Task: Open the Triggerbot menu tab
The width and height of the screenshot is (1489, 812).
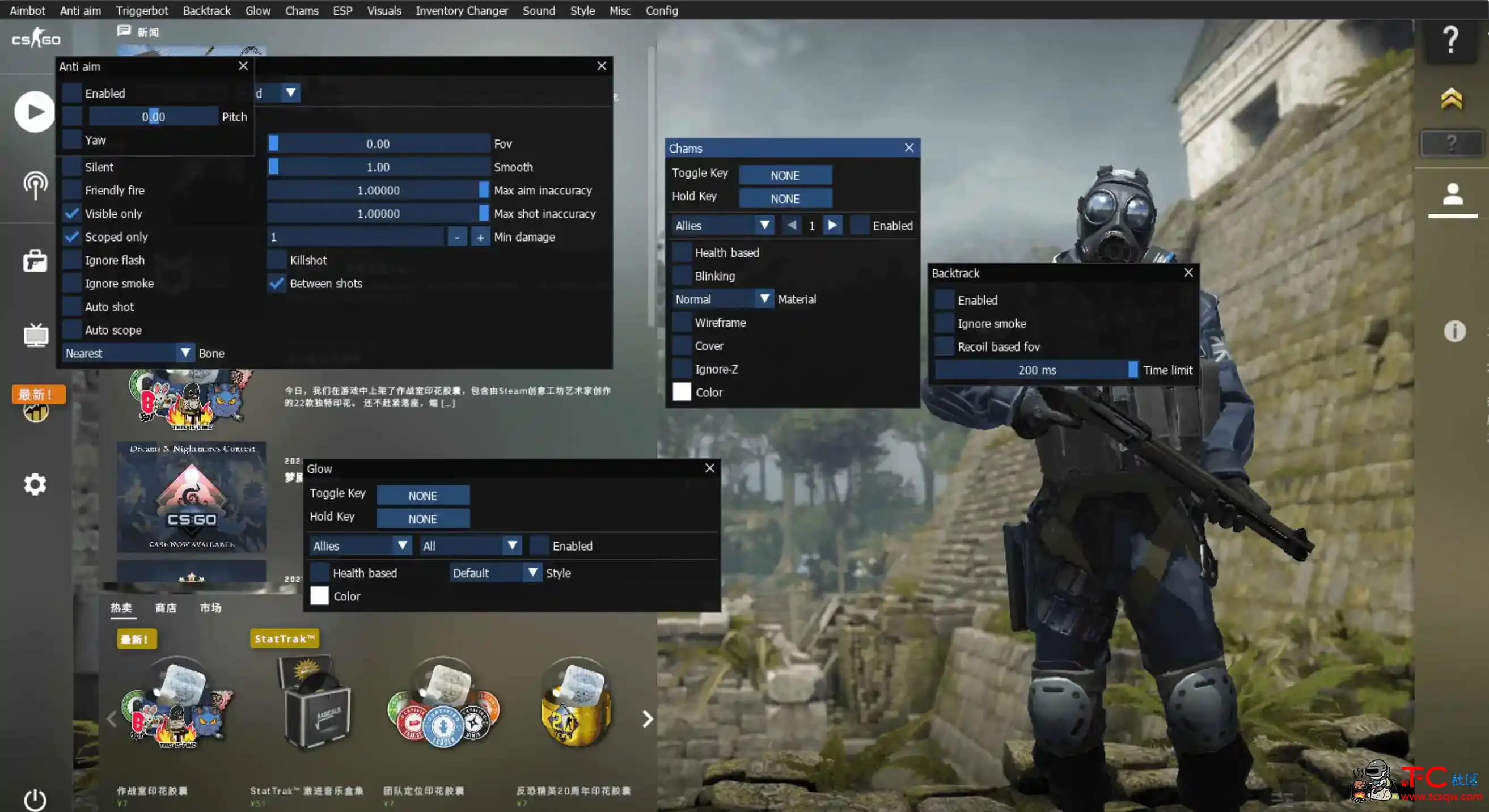Action: 142,10
